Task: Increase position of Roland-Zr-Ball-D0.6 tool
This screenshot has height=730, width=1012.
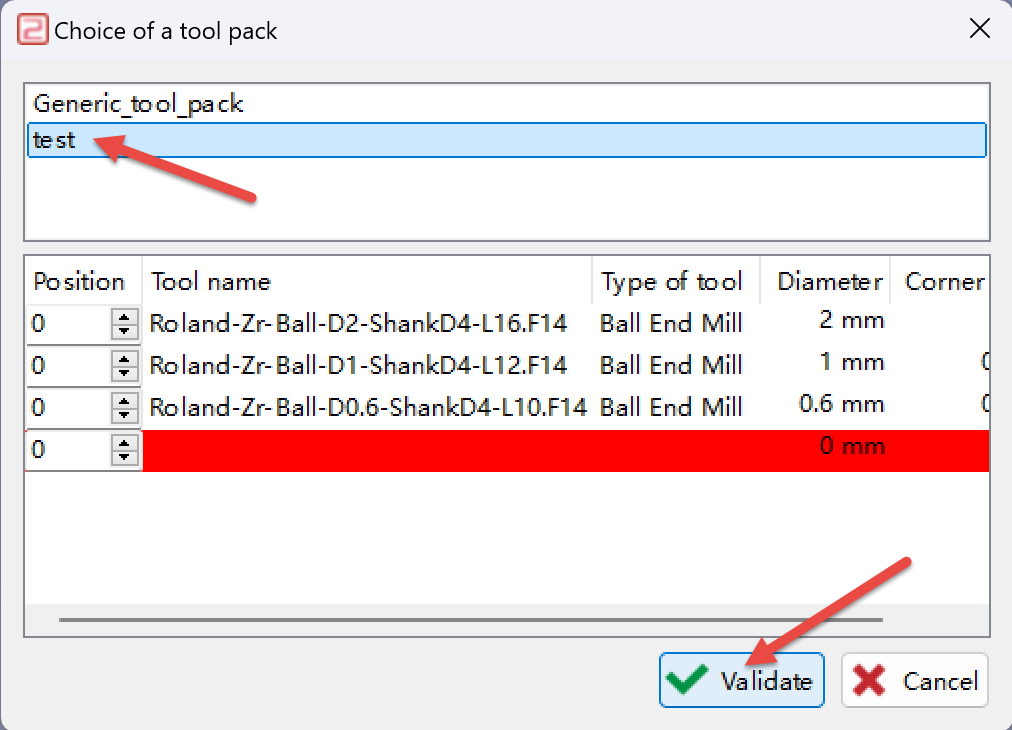Action: (124, 400)
